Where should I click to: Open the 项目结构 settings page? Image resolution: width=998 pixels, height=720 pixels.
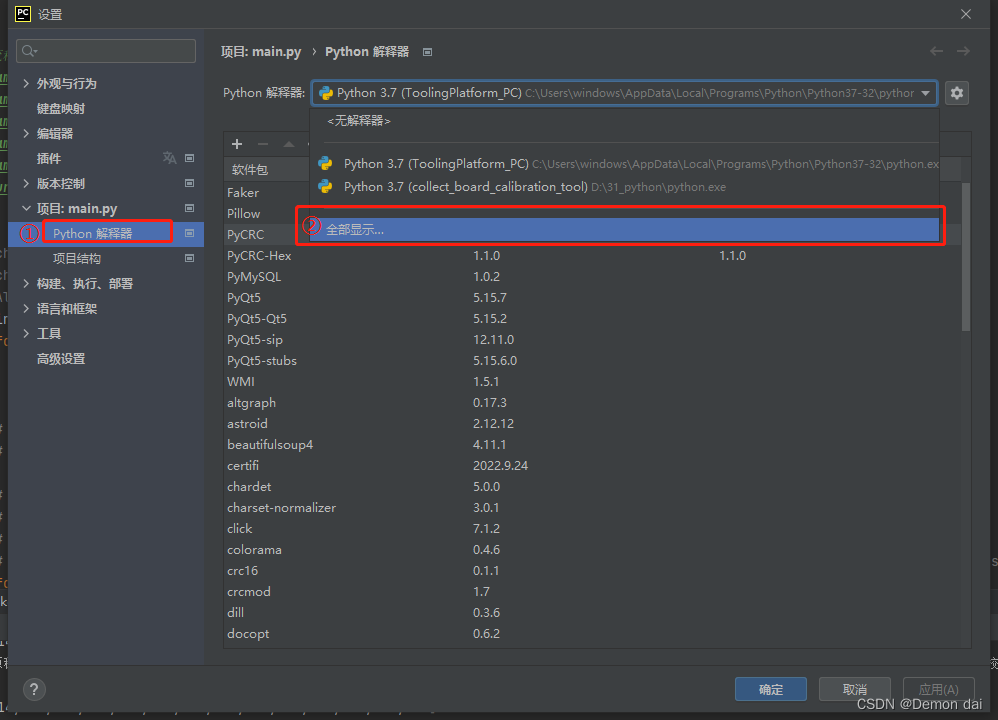tap(76, 258)
